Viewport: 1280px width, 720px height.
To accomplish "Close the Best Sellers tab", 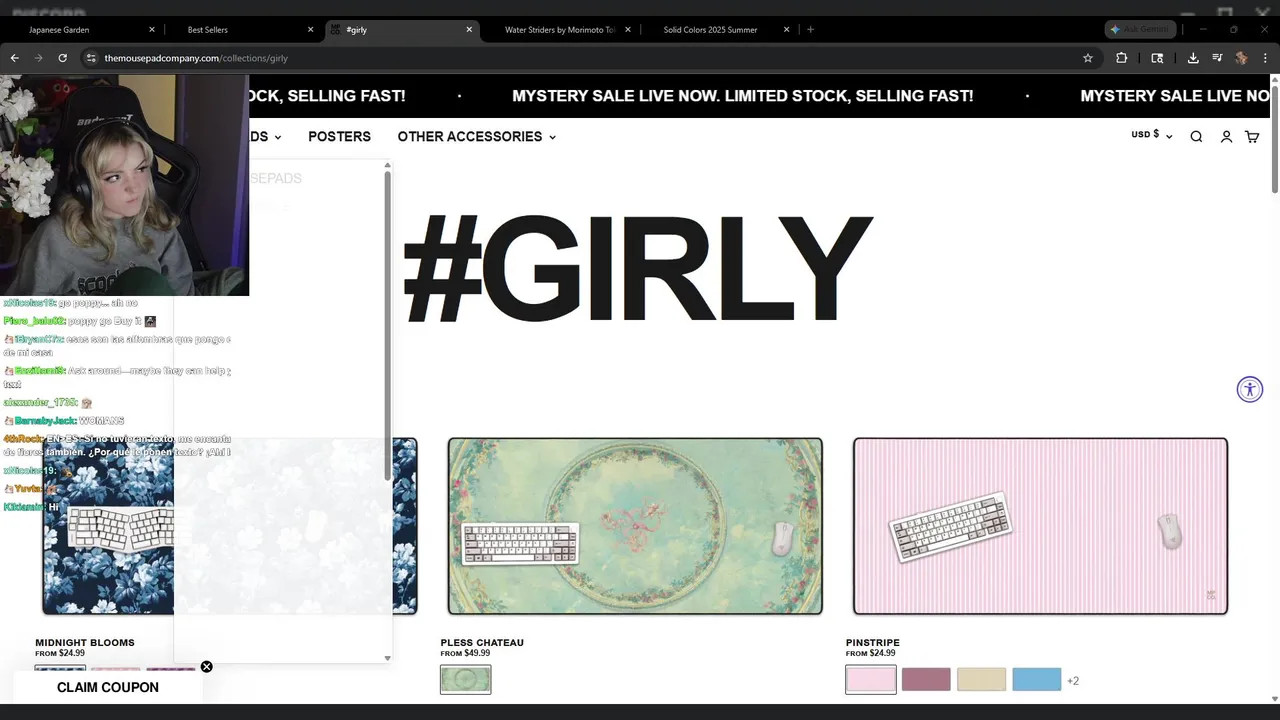I will [x=311, y=30].
